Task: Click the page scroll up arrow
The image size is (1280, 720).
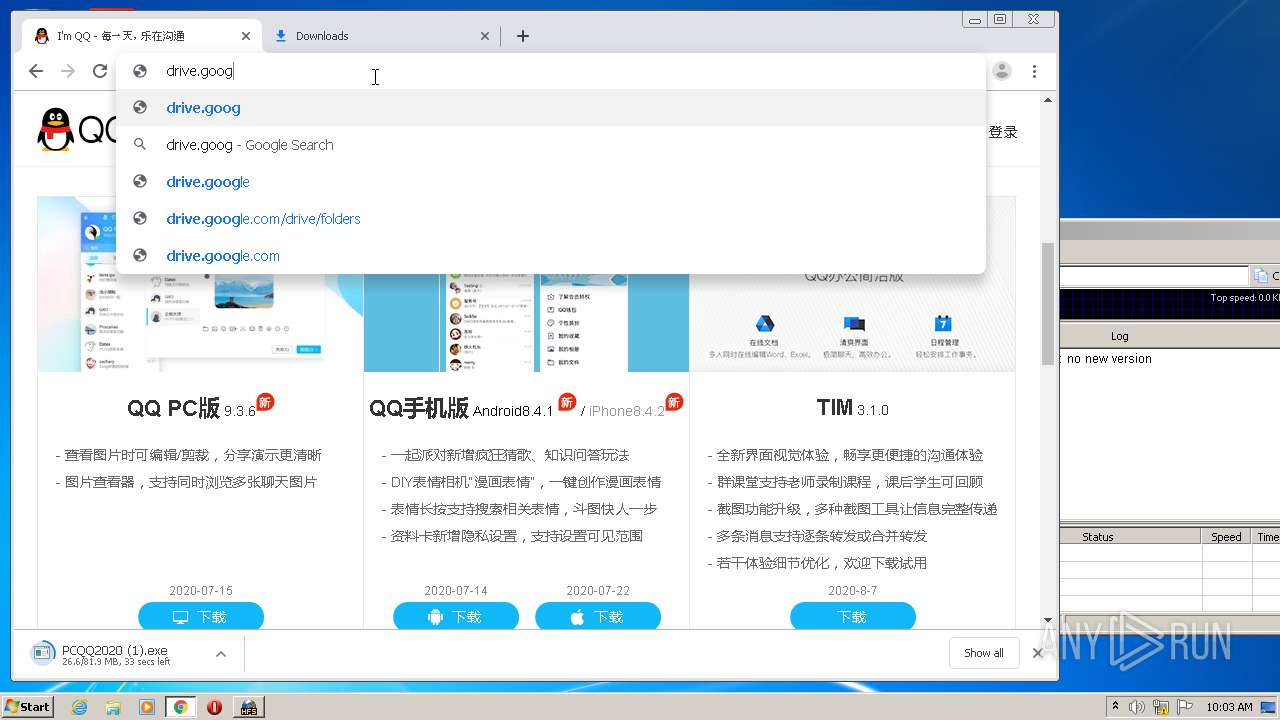Action: pos(1048,100)
